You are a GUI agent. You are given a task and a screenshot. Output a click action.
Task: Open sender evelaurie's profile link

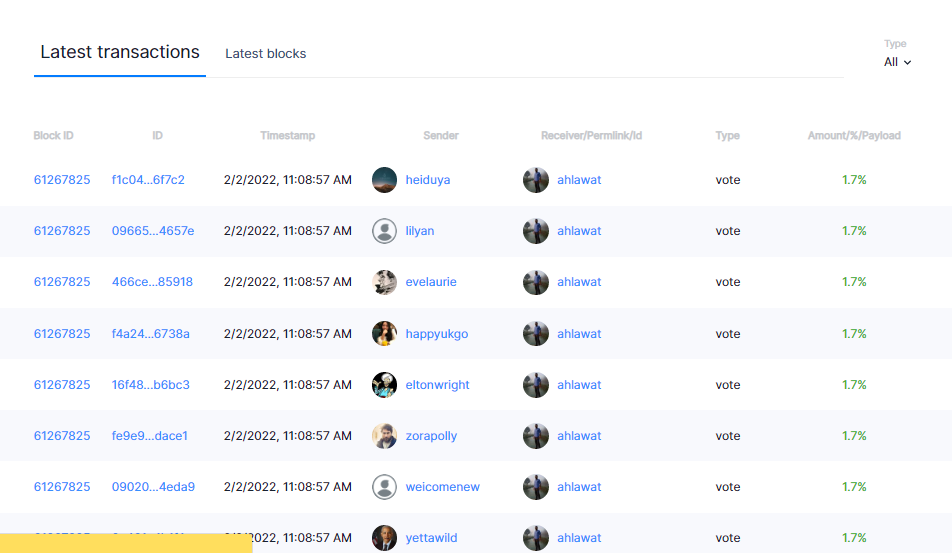click(431, 282)
